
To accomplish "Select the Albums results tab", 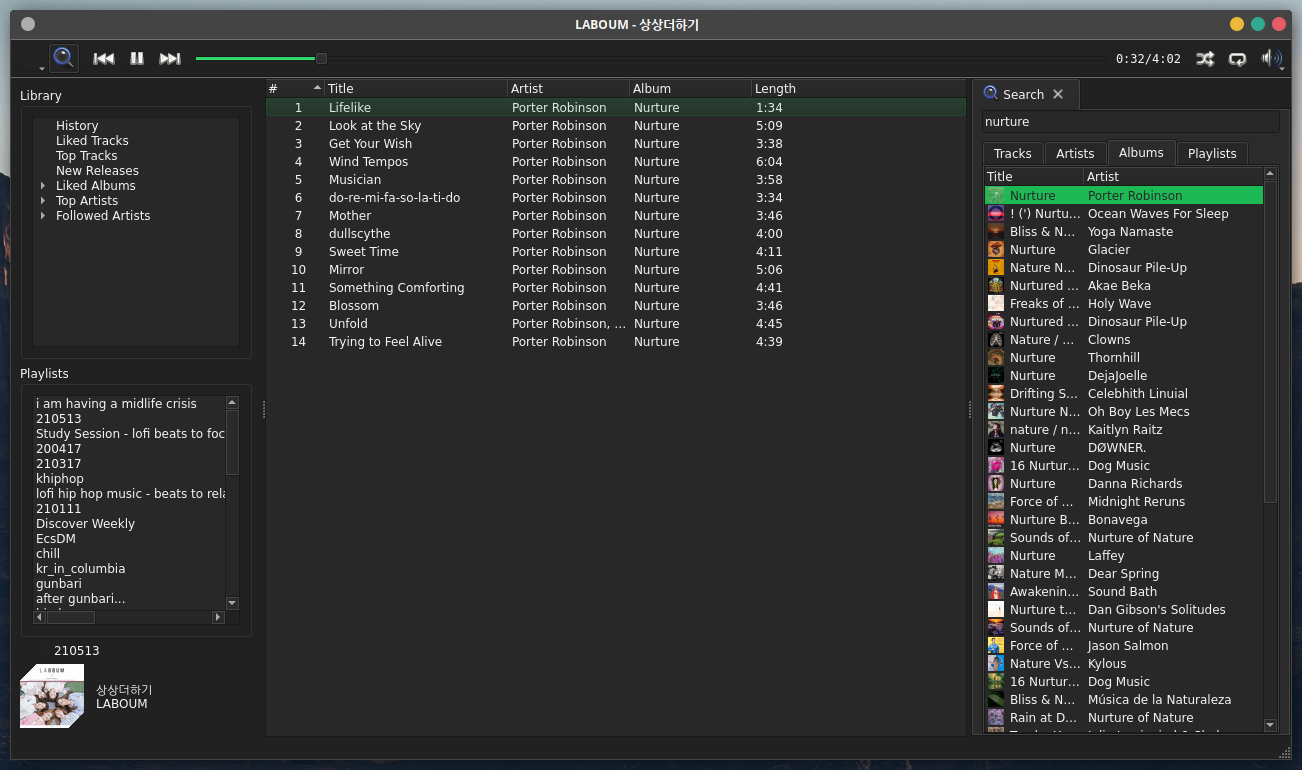I will tap(1141, 152).
